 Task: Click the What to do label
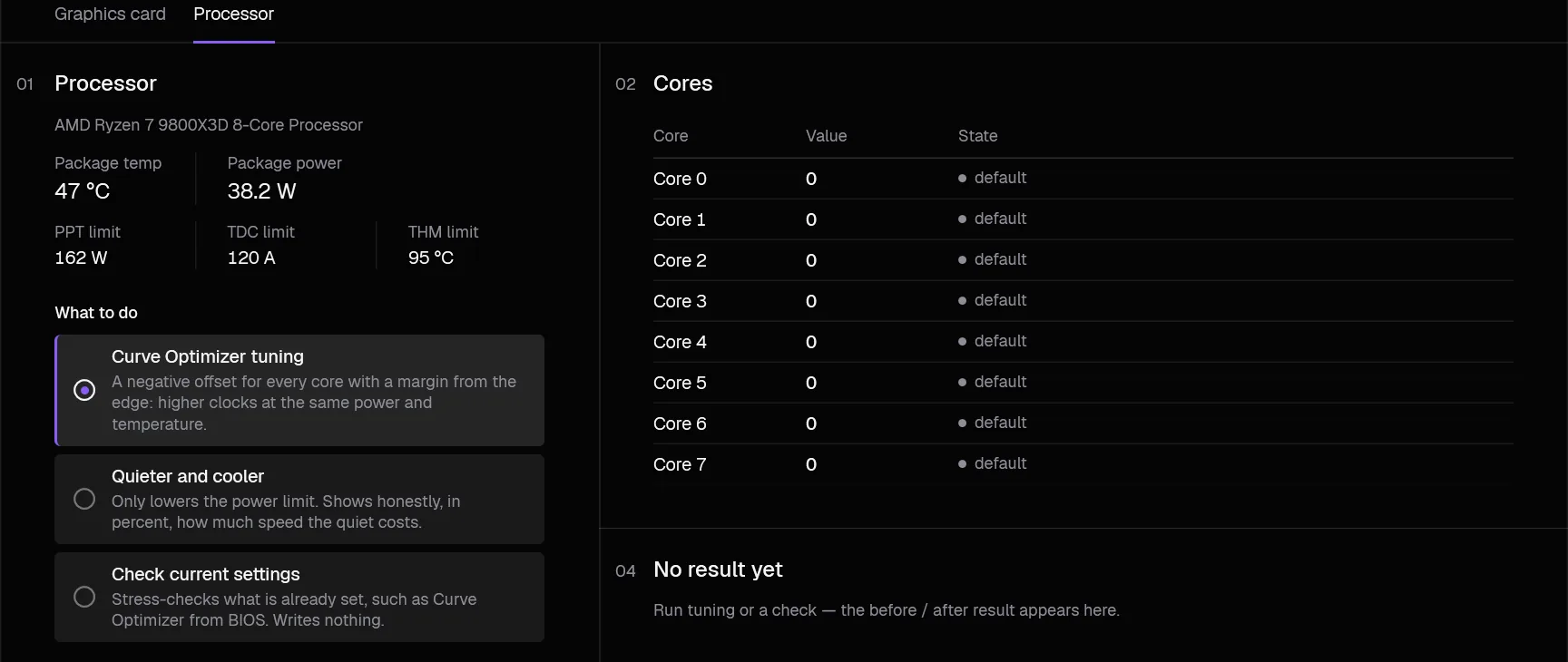[x=96, y=313]
